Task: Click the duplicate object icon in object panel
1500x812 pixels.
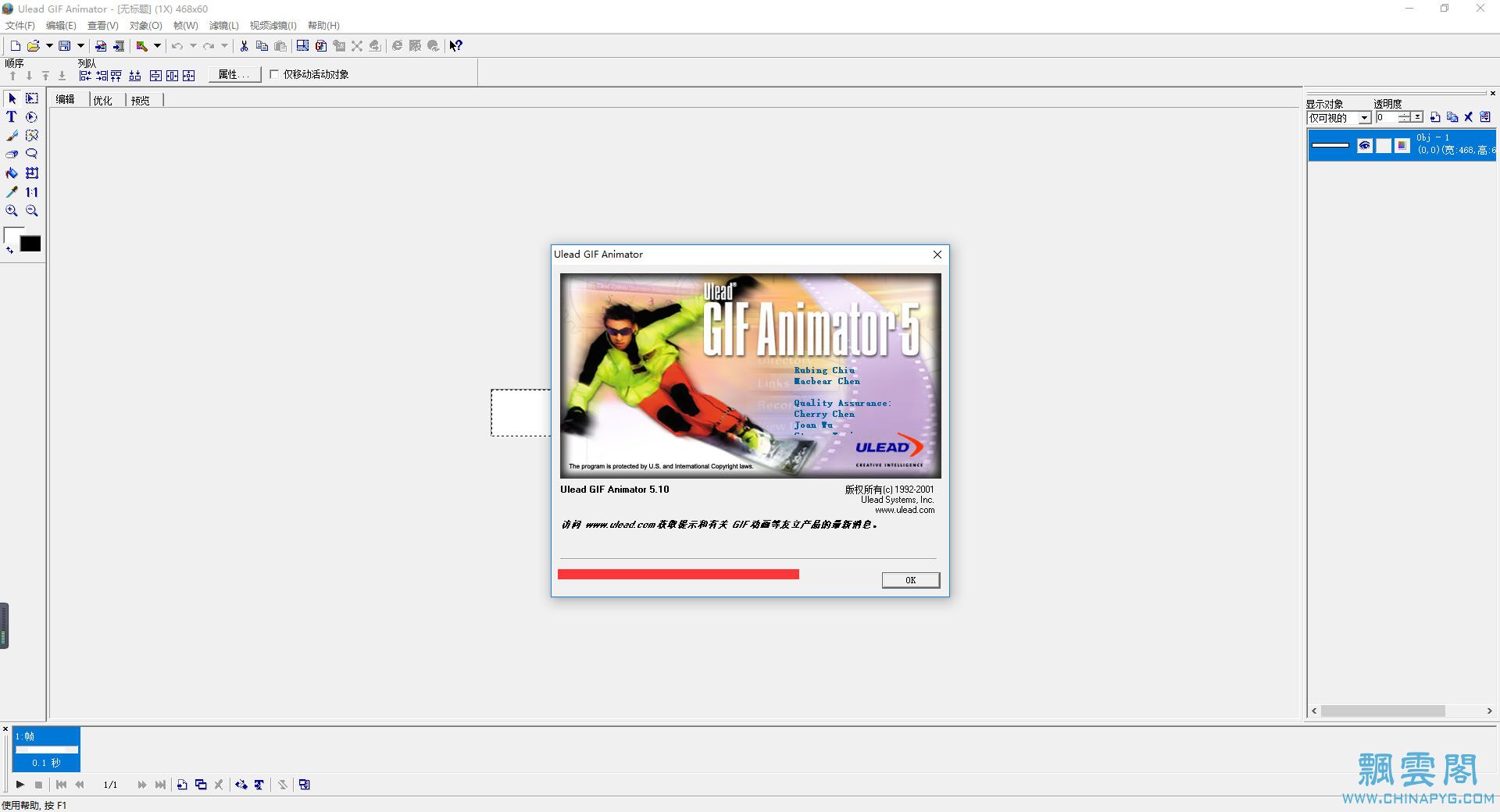Action: coord(1452,117)
